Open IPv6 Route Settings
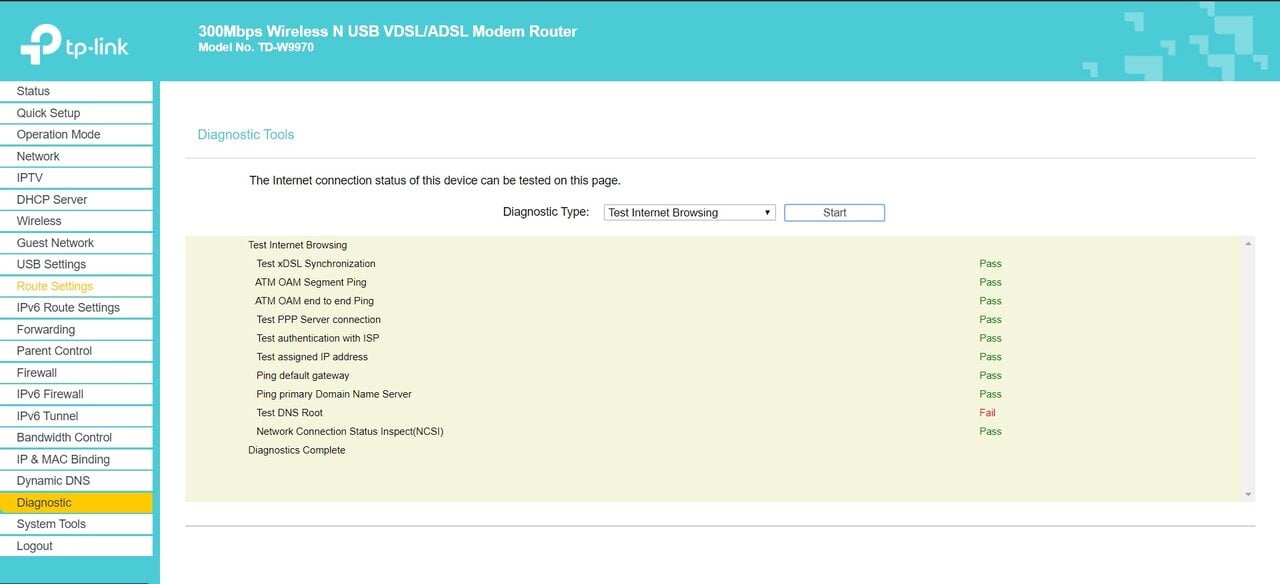 click(x=76, y=308)
